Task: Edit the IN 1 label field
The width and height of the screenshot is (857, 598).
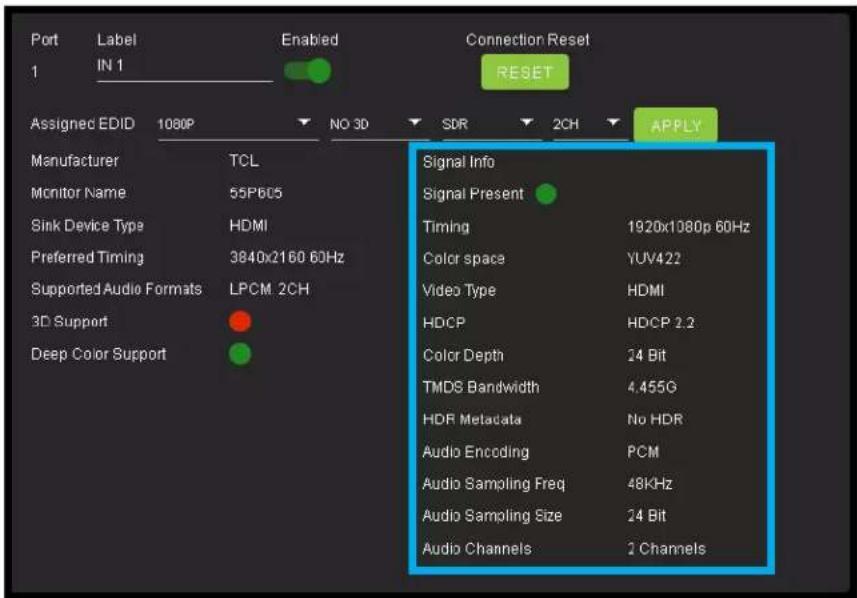Action: (185, 67)
